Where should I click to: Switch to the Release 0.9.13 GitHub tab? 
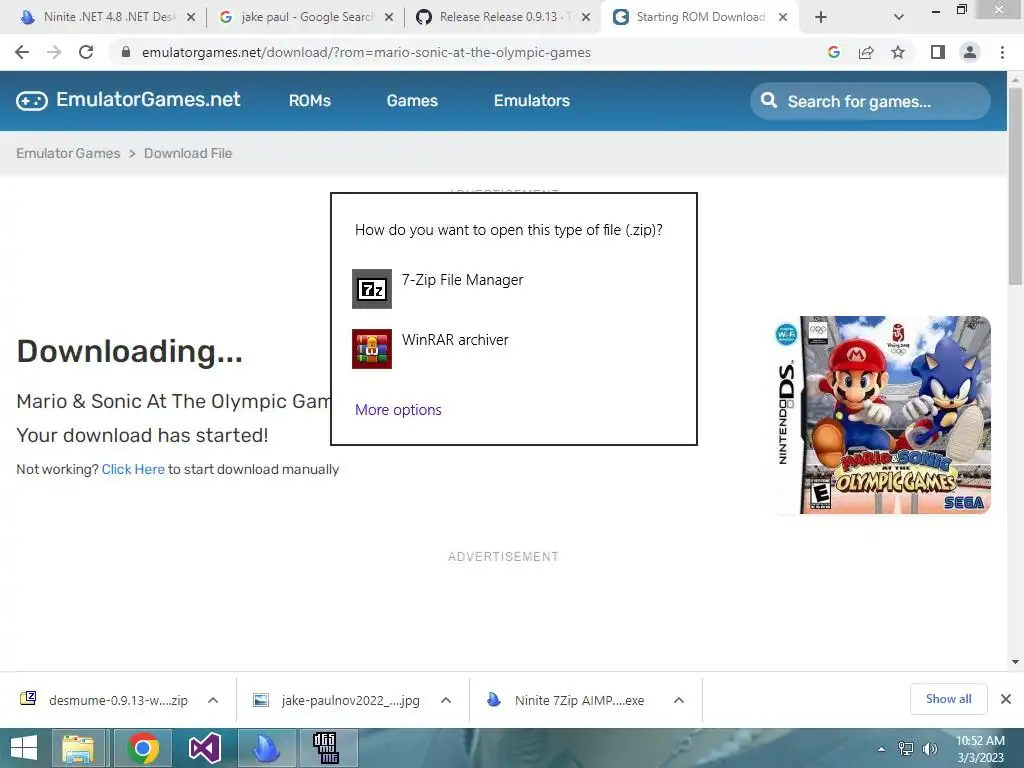(502, 17)
